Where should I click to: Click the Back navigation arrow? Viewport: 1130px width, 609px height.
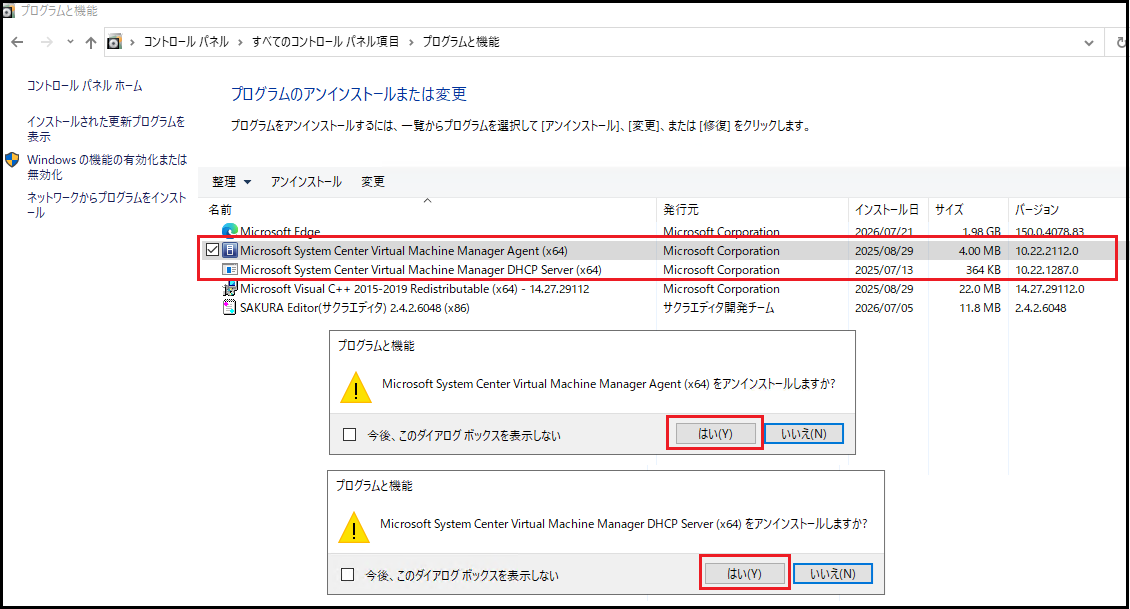click(17, 43)
